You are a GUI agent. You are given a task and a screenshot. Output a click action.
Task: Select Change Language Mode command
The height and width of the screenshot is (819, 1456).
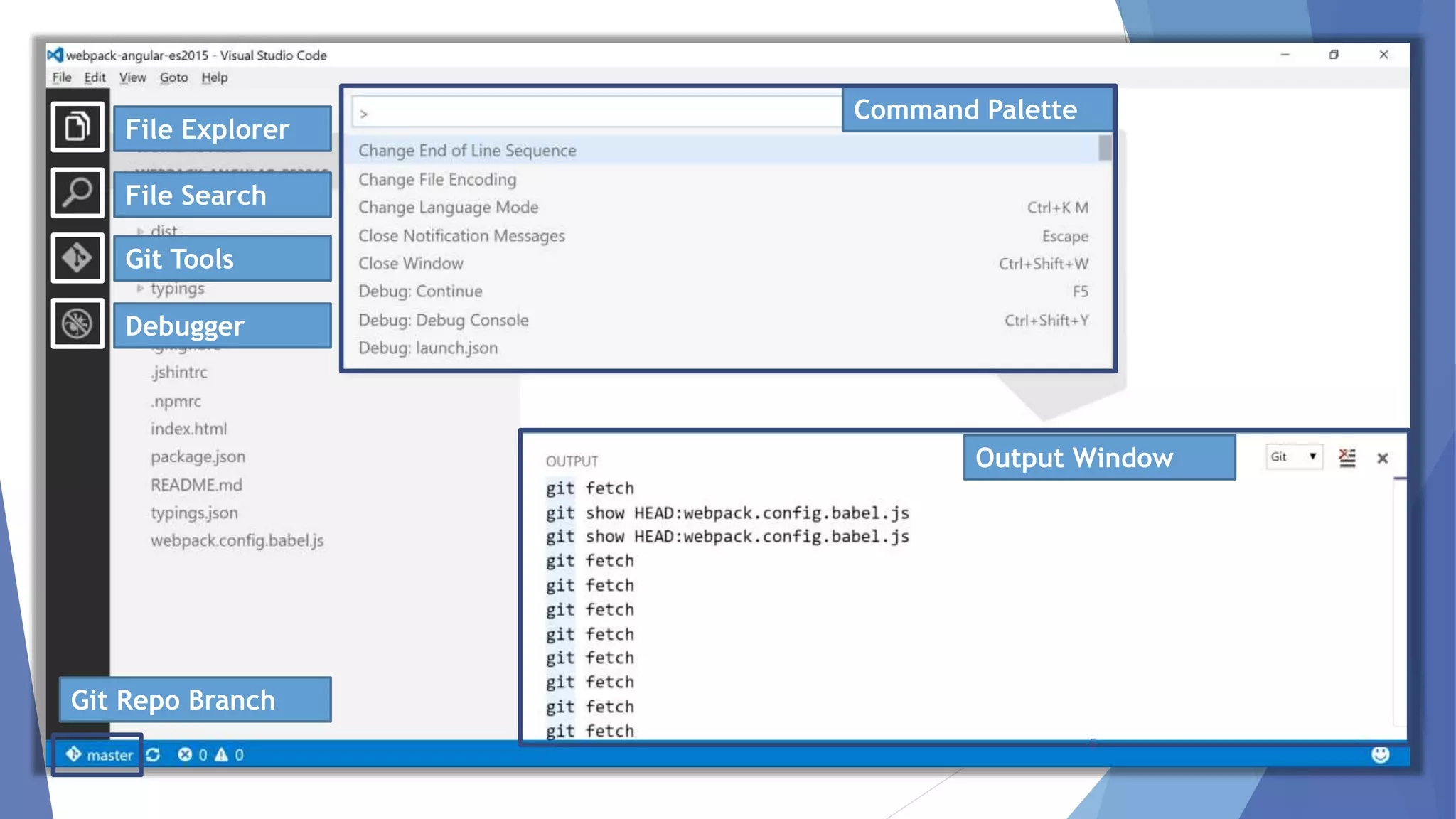coord(449,208)
